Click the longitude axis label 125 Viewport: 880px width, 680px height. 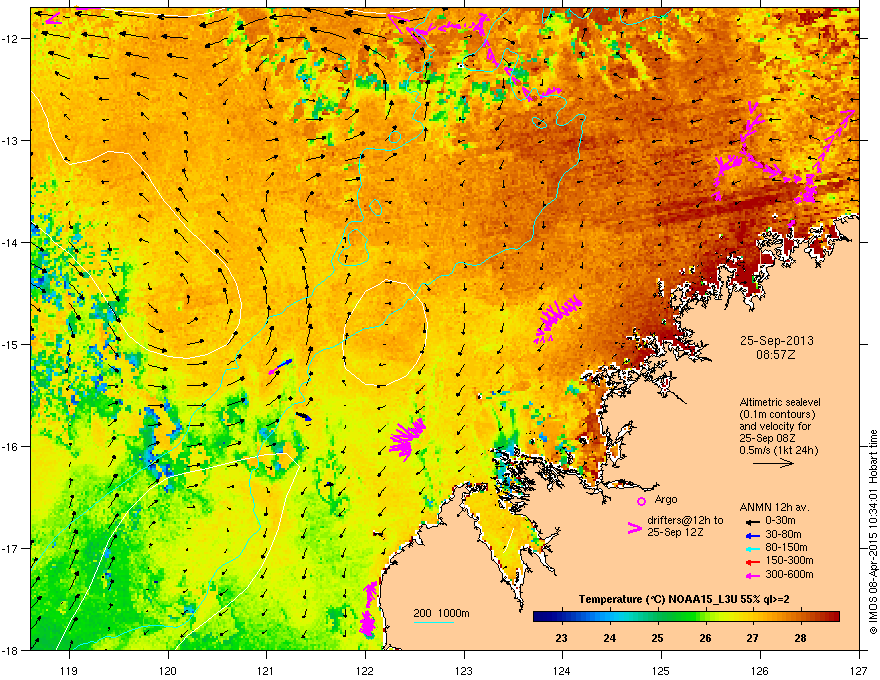point(661,670)
